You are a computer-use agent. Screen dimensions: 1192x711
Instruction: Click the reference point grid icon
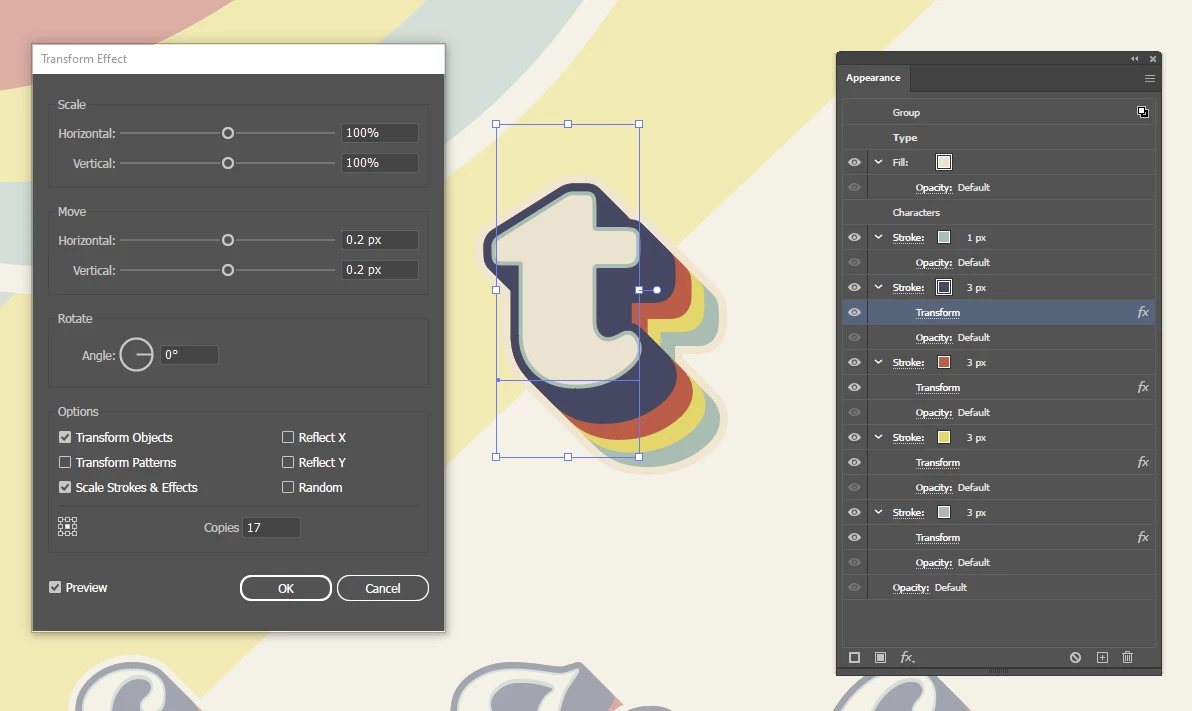coord(68,527)
